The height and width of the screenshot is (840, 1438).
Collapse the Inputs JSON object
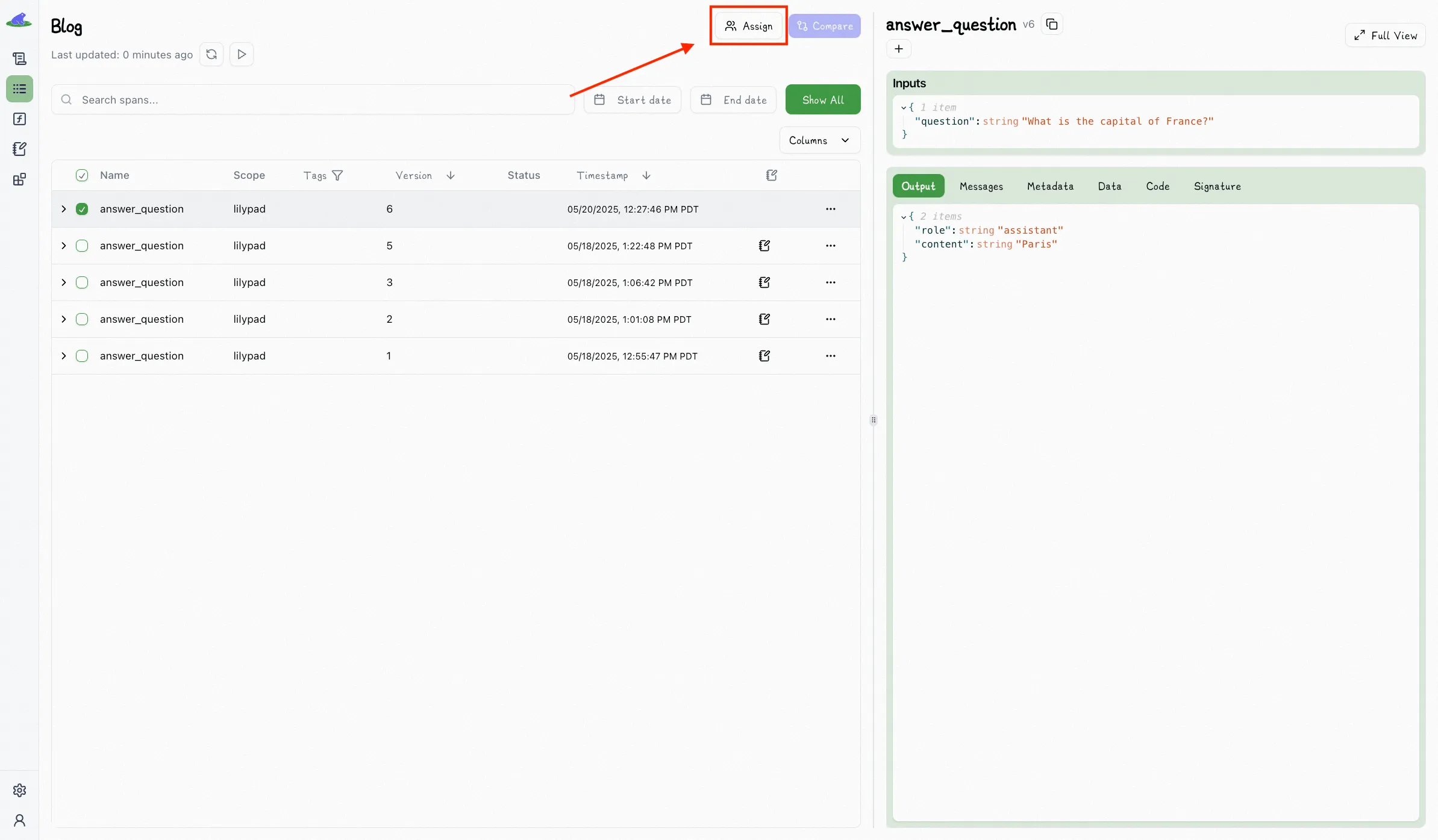pos(904,108)
